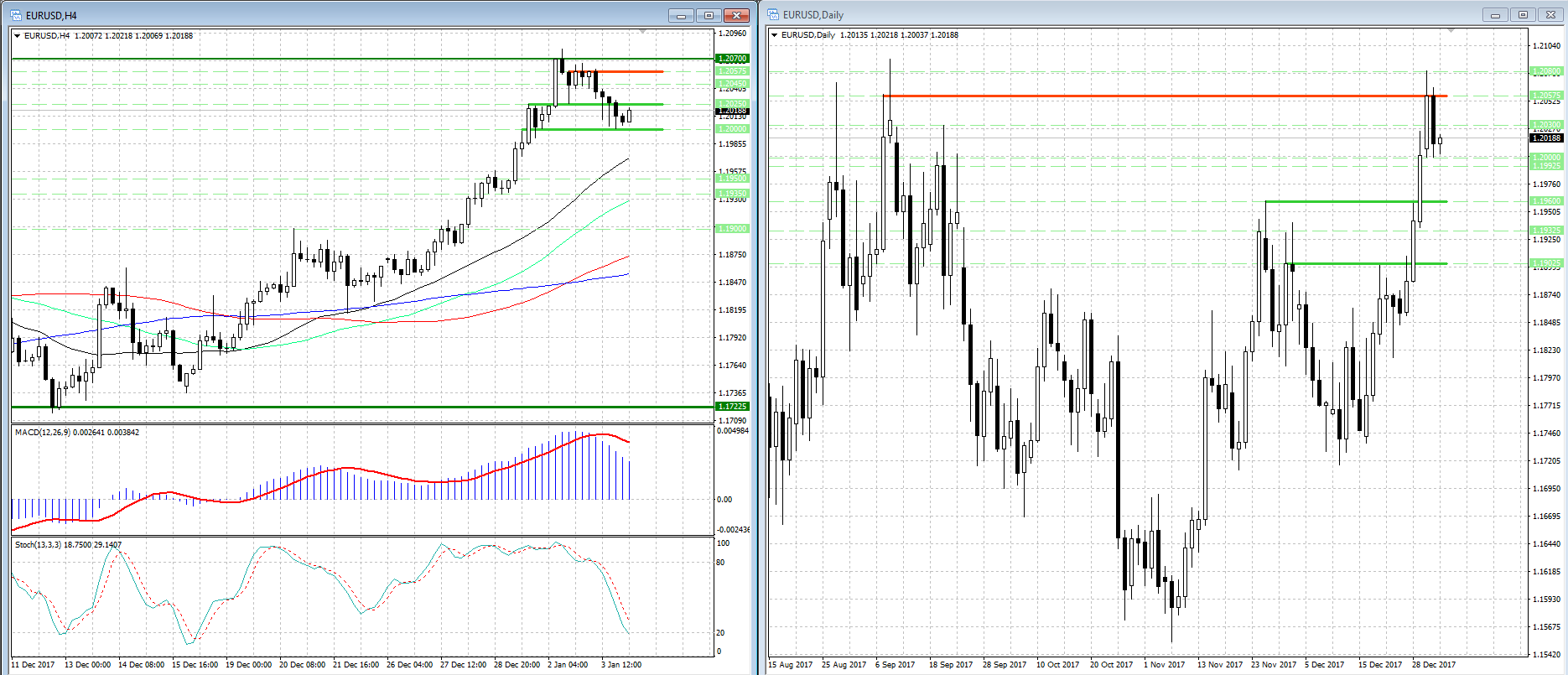Restore down the EURUSD,Daily chart window
The image size is (1568, 675).
pyautogui.click(x=1523, y=14)
